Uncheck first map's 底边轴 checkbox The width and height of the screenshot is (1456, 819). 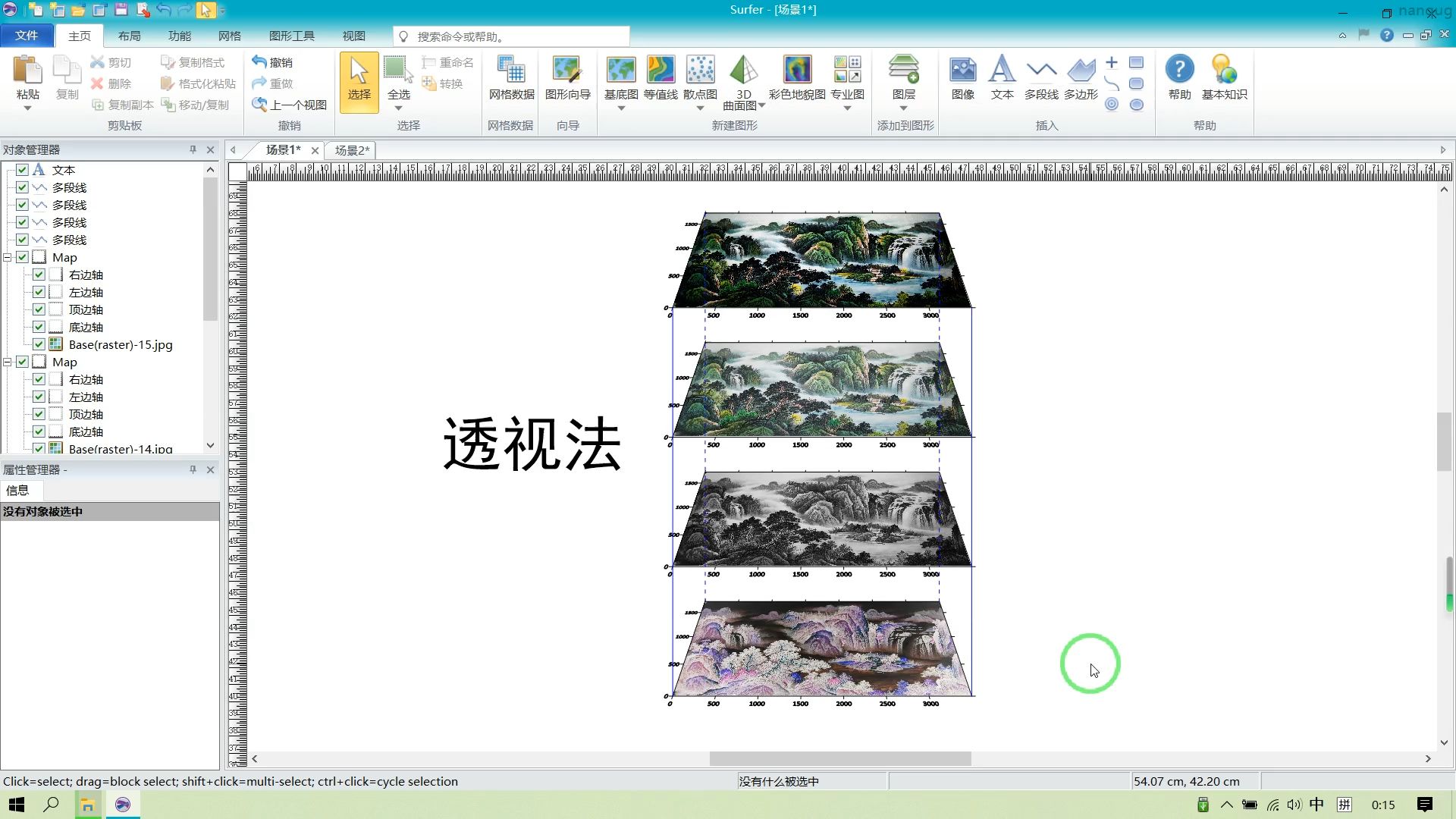39,327
